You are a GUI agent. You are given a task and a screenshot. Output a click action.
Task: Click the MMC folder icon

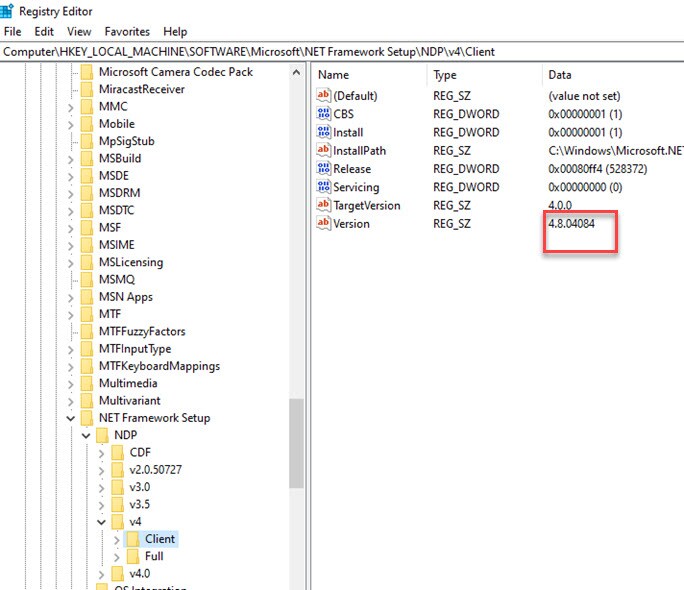(x=87, y=106)
